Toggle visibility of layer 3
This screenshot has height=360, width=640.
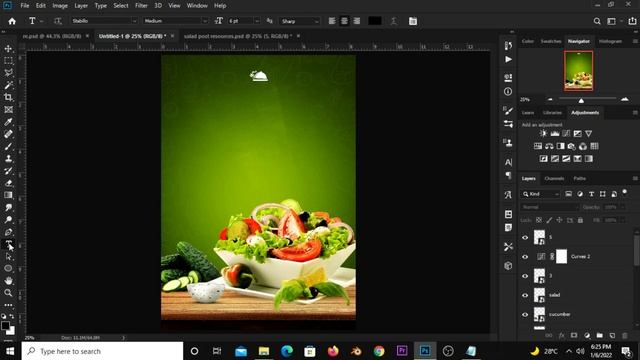[525, 276]
